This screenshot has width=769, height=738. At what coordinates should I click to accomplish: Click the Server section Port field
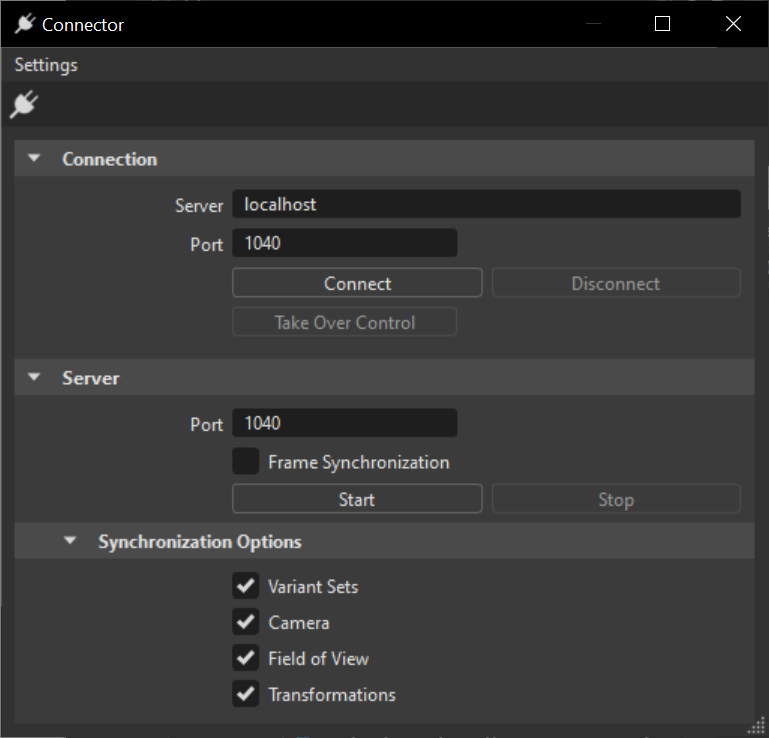pyautogui.click(x=344, y=423)
